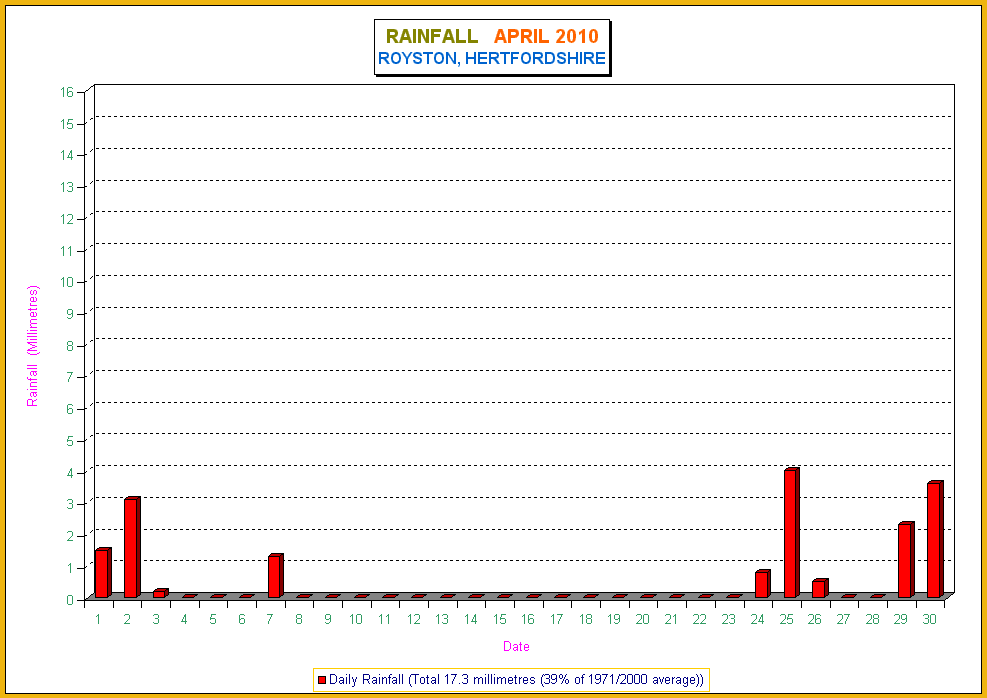Click the rainfall bar for date 7
The height and width of the screenshot is (698, 987).
point(275,576)
